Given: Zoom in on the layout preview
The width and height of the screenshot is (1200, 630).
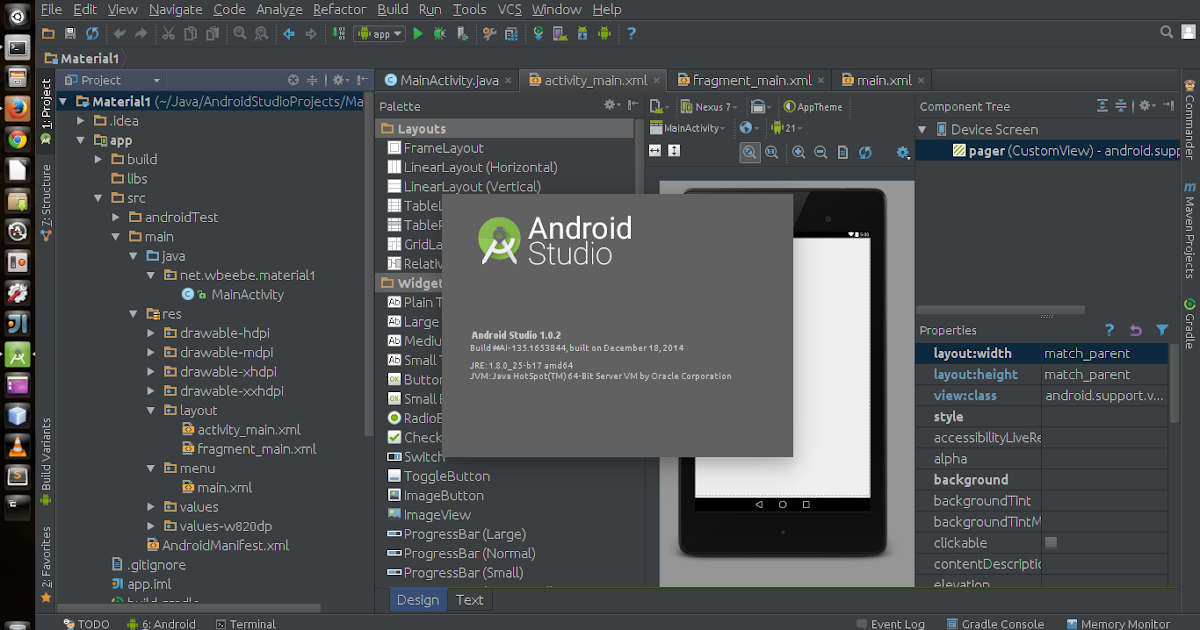Looking at the screenshot, I should [800, 152].
